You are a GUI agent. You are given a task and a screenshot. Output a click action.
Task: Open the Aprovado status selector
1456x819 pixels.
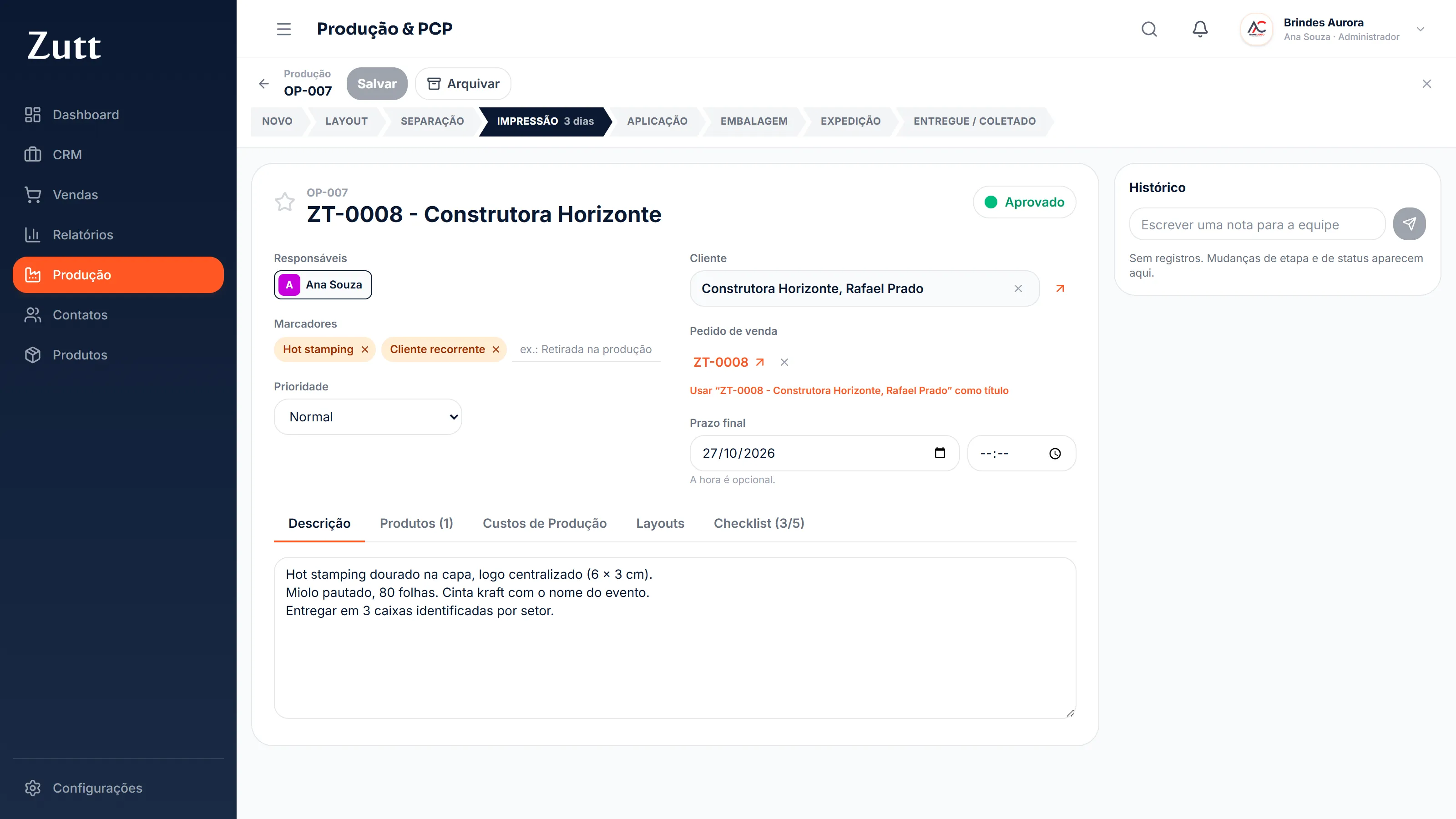tap(1024, 202)
